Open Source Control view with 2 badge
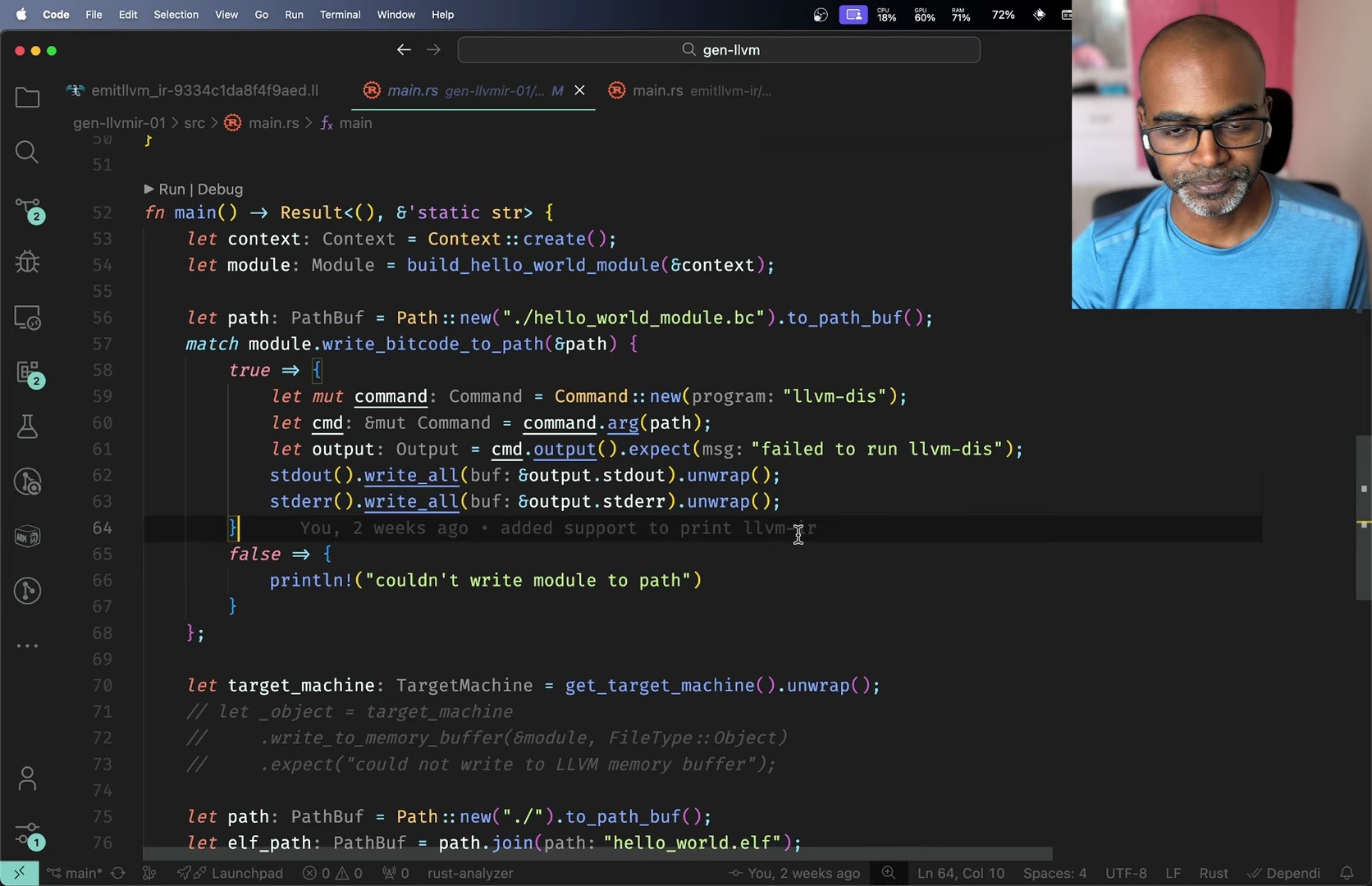Screen dimensions: 1372x886 [27, 209]
